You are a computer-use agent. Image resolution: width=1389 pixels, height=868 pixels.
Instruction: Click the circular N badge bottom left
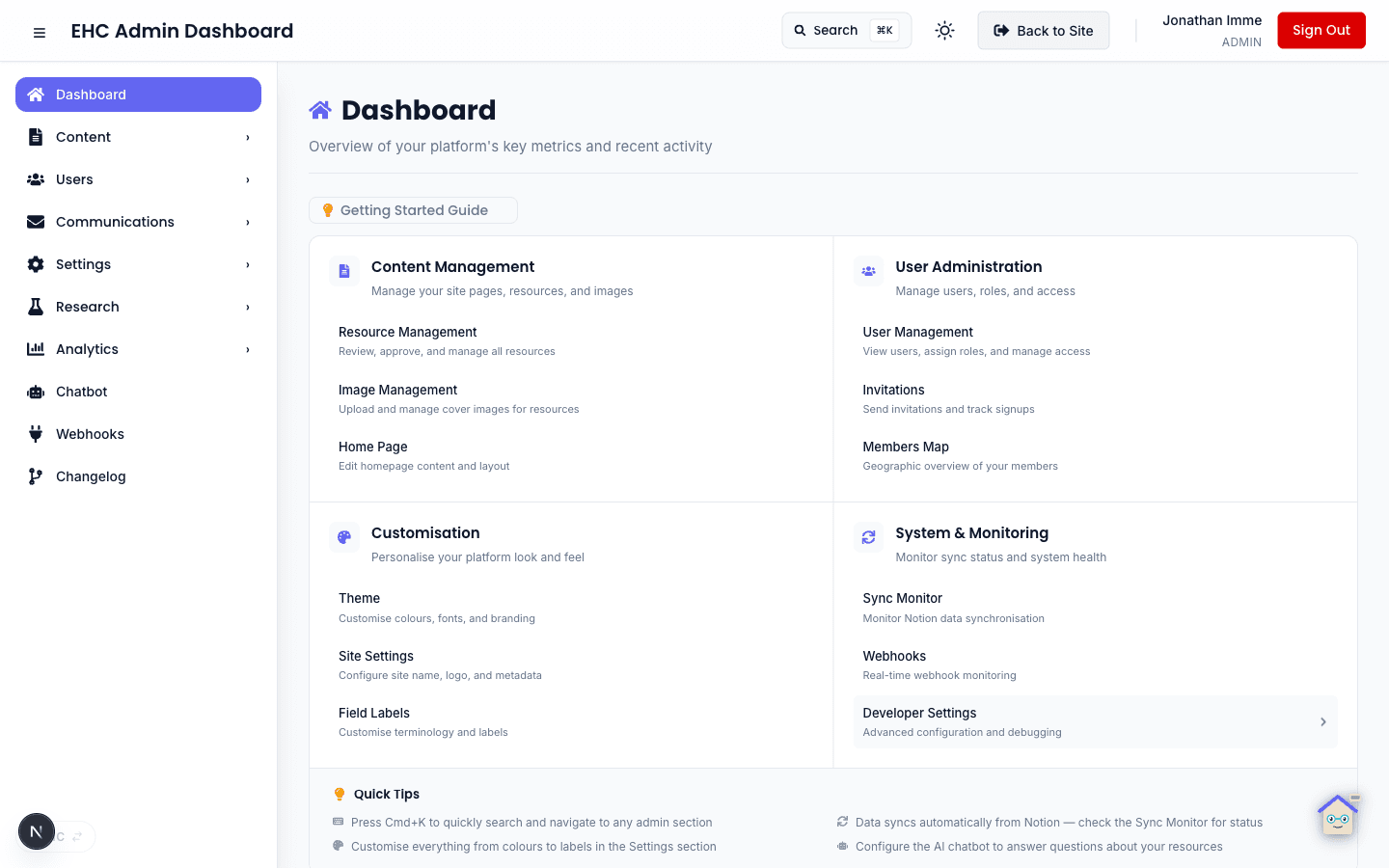pyautogui.click(x=37, y=830)
